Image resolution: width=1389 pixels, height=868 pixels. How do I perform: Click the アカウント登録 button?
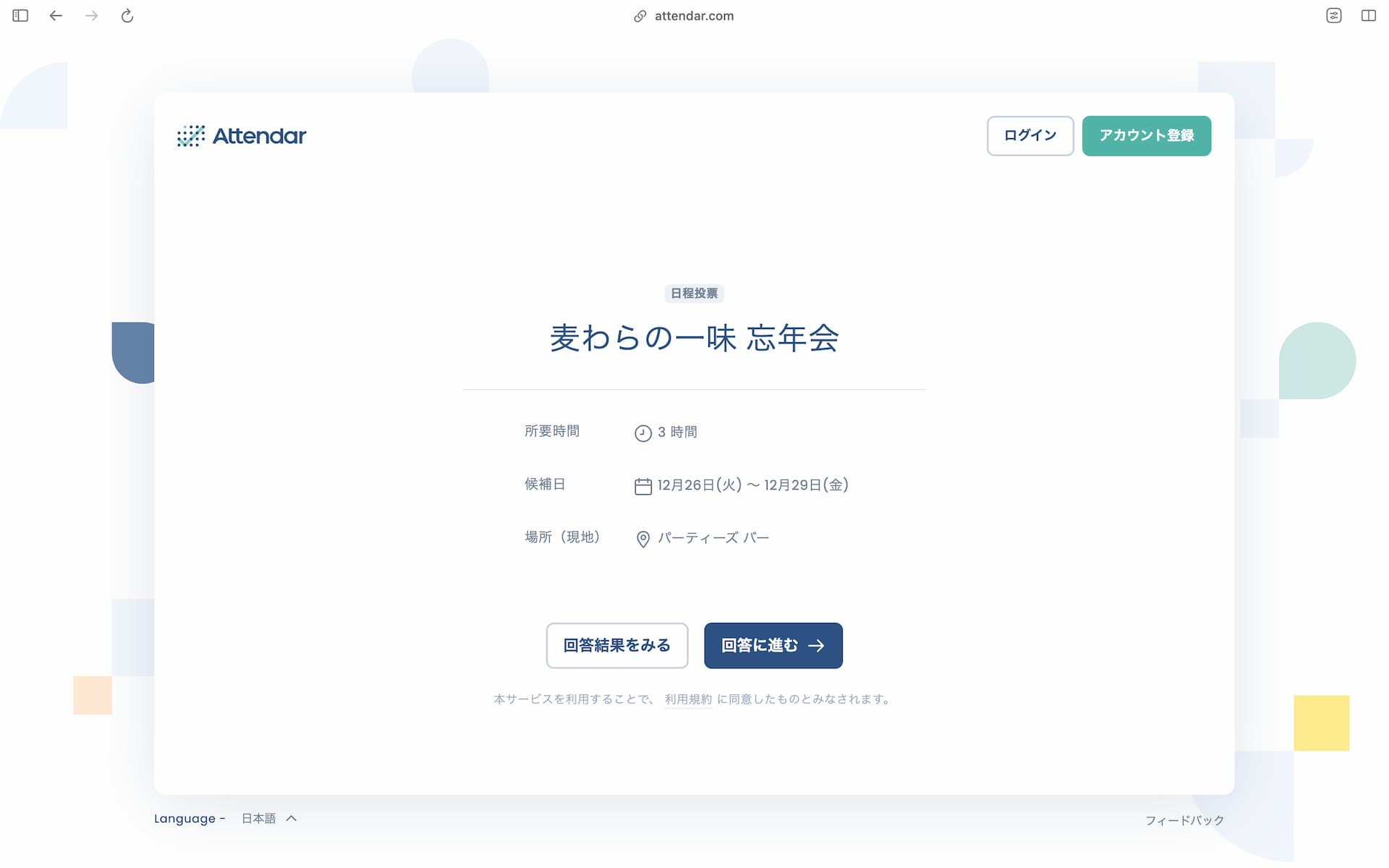coord(1147,136)
